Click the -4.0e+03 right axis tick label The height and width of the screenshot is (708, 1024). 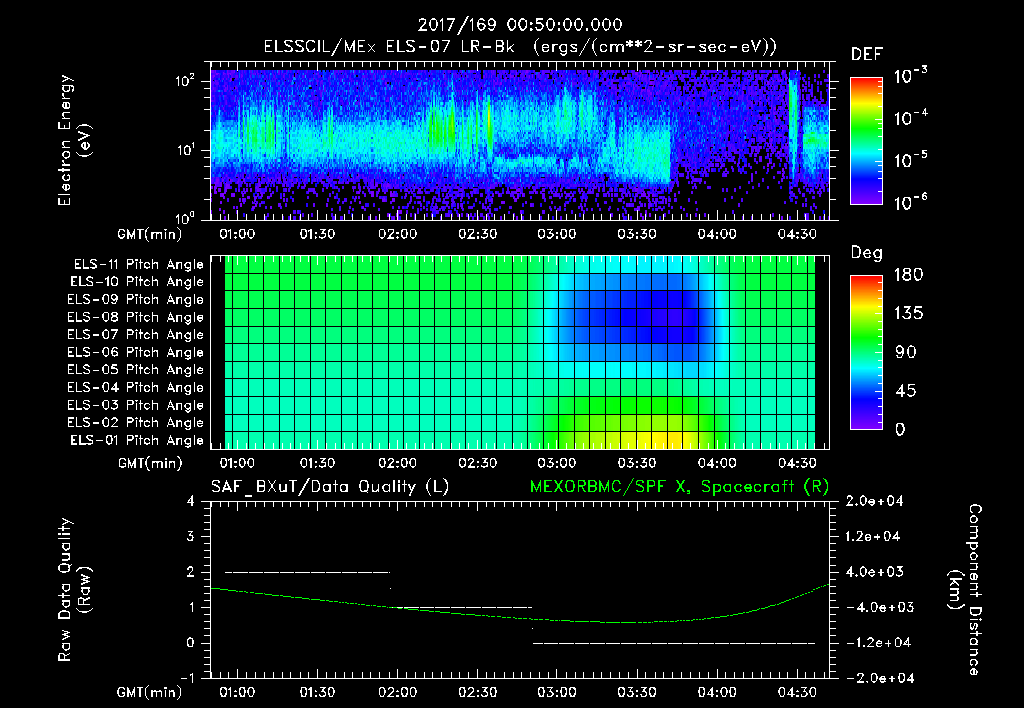coord(878,607)
